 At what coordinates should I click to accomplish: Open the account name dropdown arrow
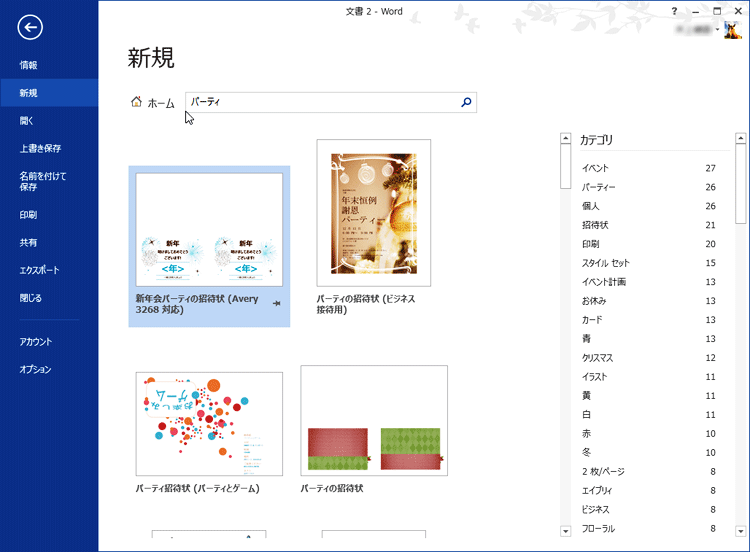pos(717,30)
